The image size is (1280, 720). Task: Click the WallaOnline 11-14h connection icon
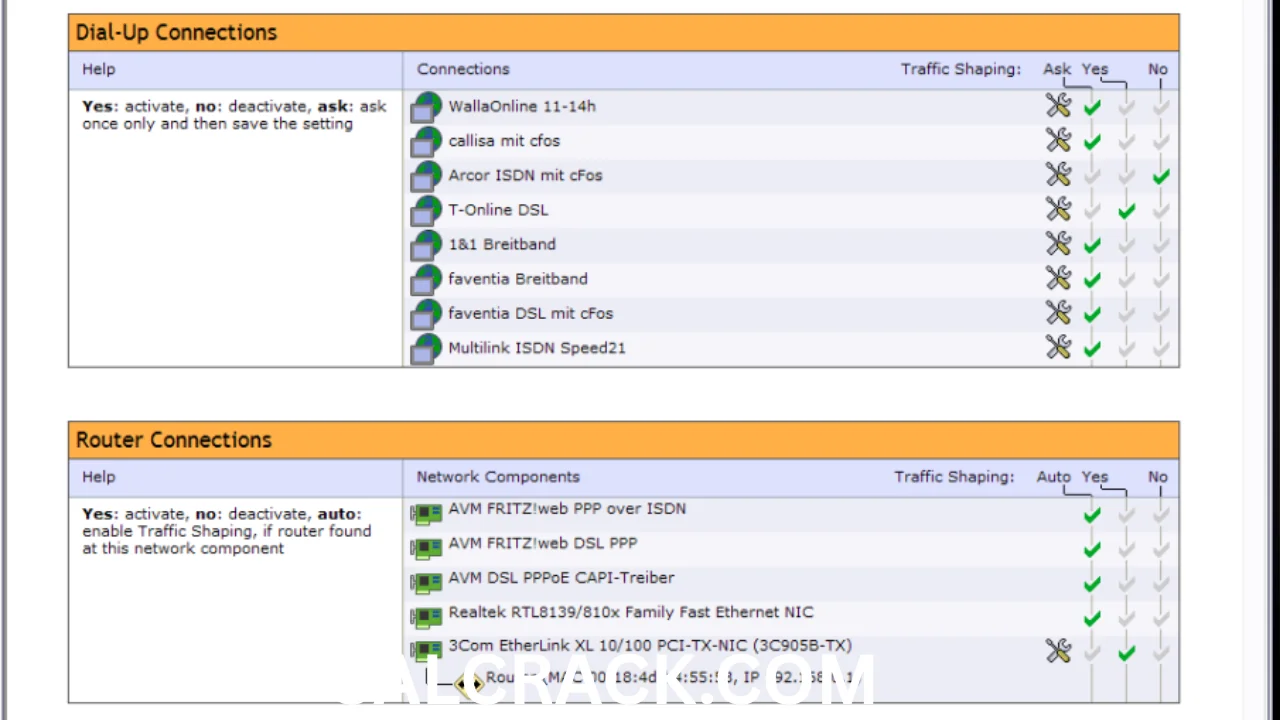coord(426,106)
